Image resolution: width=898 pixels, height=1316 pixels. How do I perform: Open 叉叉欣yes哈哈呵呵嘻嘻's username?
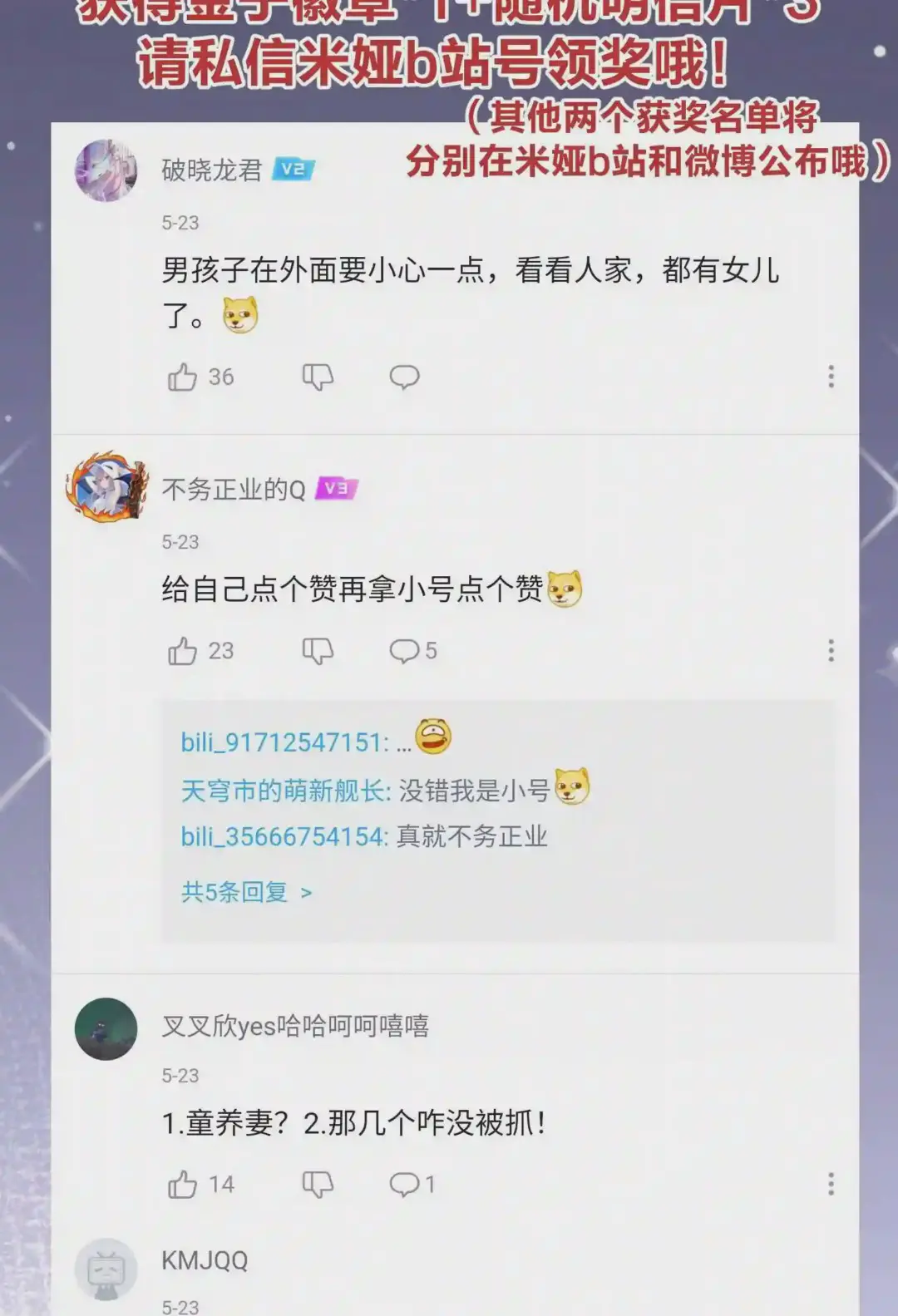click(x=295, y=1027)
